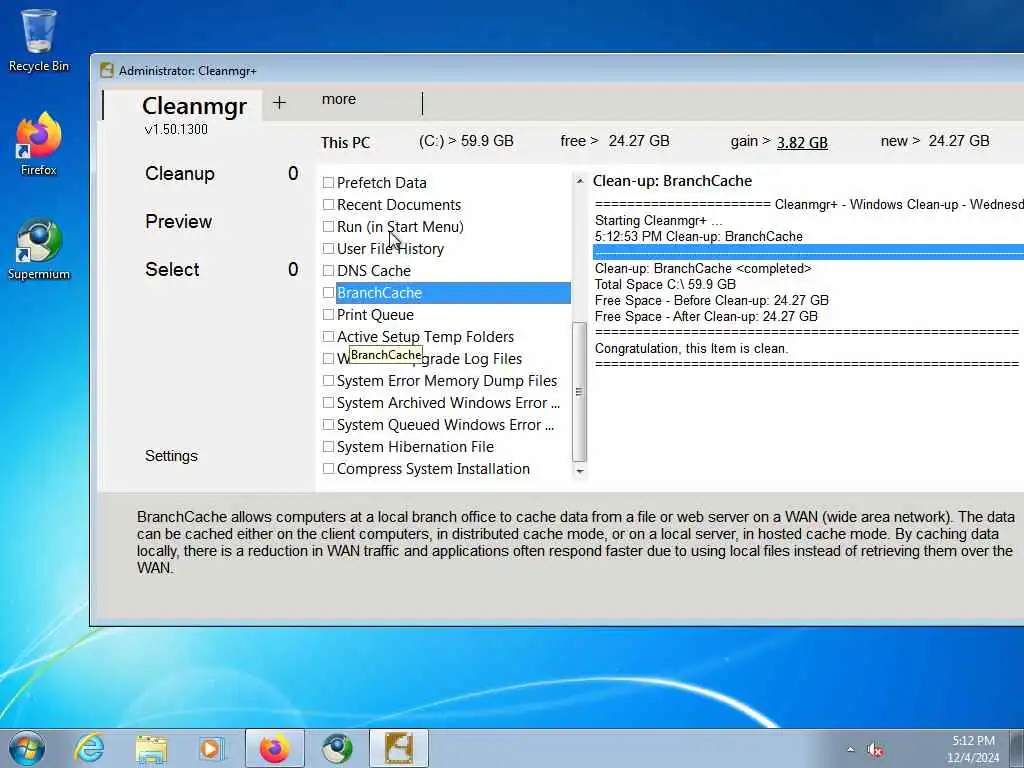This screenshot has width=1024, height=768.
Task: Check the Prefetch Data checkbox
Action: 328,183
